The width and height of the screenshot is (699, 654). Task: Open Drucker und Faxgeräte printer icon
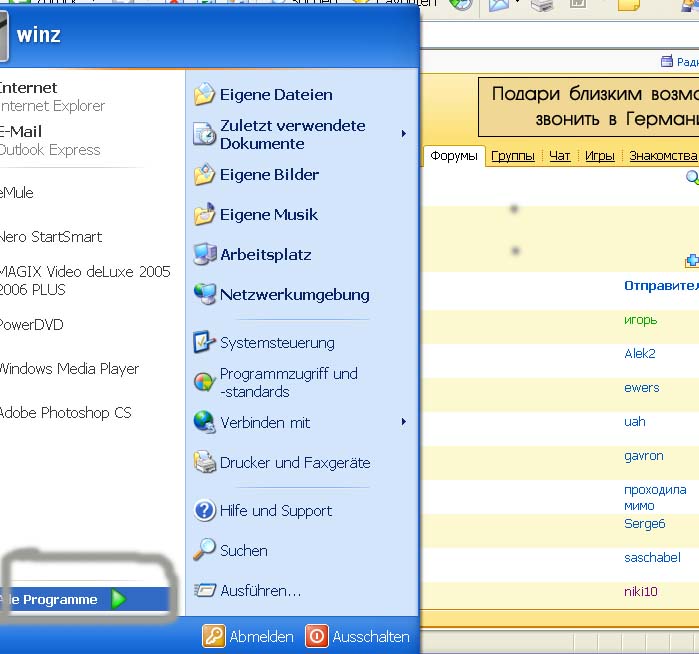[x=205, y=462]
